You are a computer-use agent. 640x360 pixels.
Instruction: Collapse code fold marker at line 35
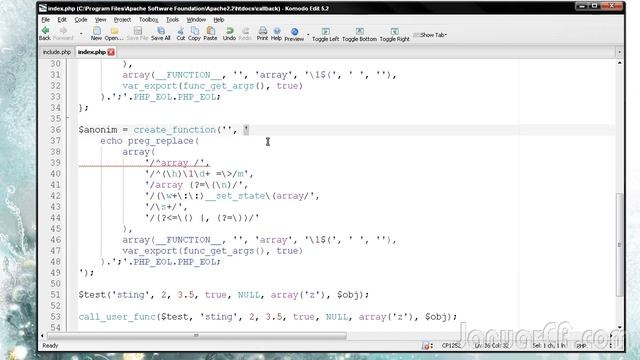[67, 118]
